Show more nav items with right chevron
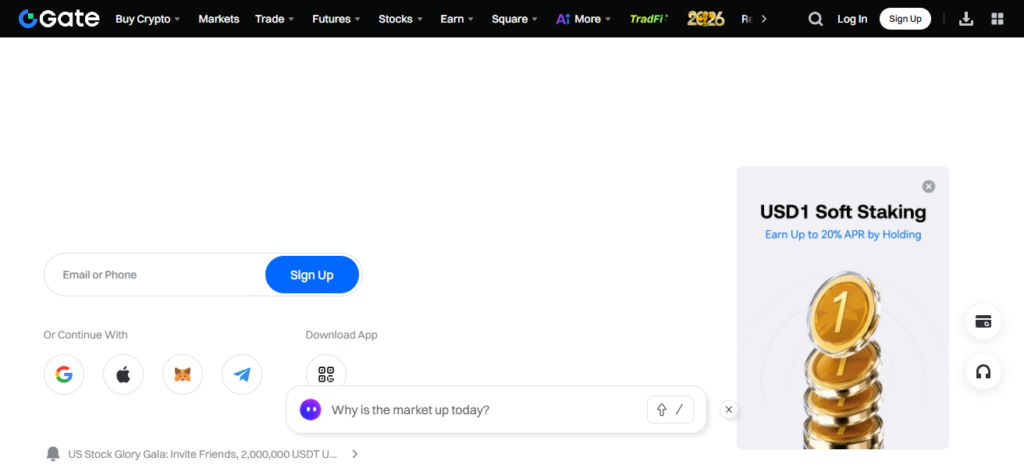This screenshot has width=1024, height=468. tap(764, 19)
